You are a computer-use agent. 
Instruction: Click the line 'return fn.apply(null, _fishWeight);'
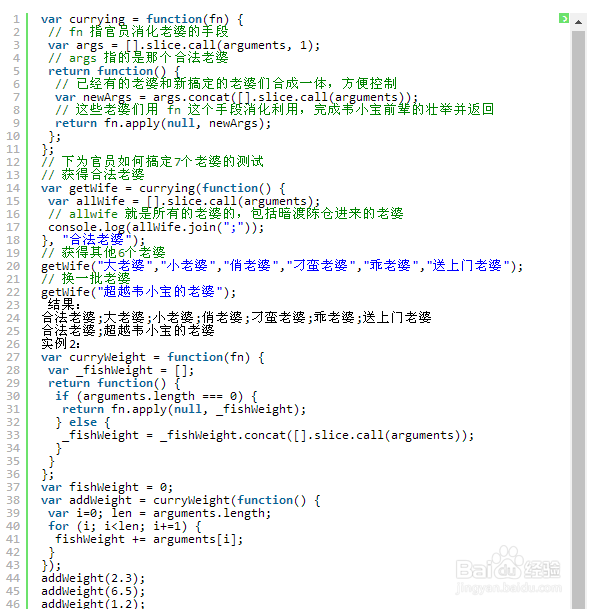tap(184, 409)
